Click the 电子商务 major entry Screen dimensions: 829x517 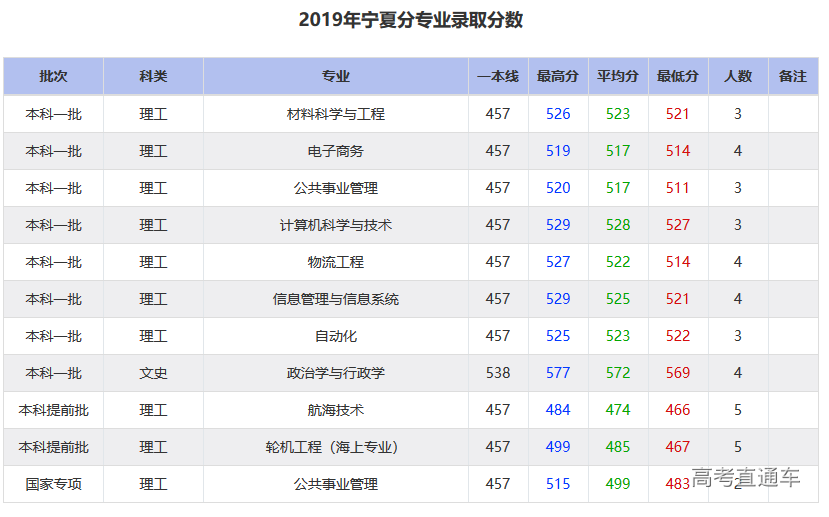pyautogui.click(x=336, y=151)
